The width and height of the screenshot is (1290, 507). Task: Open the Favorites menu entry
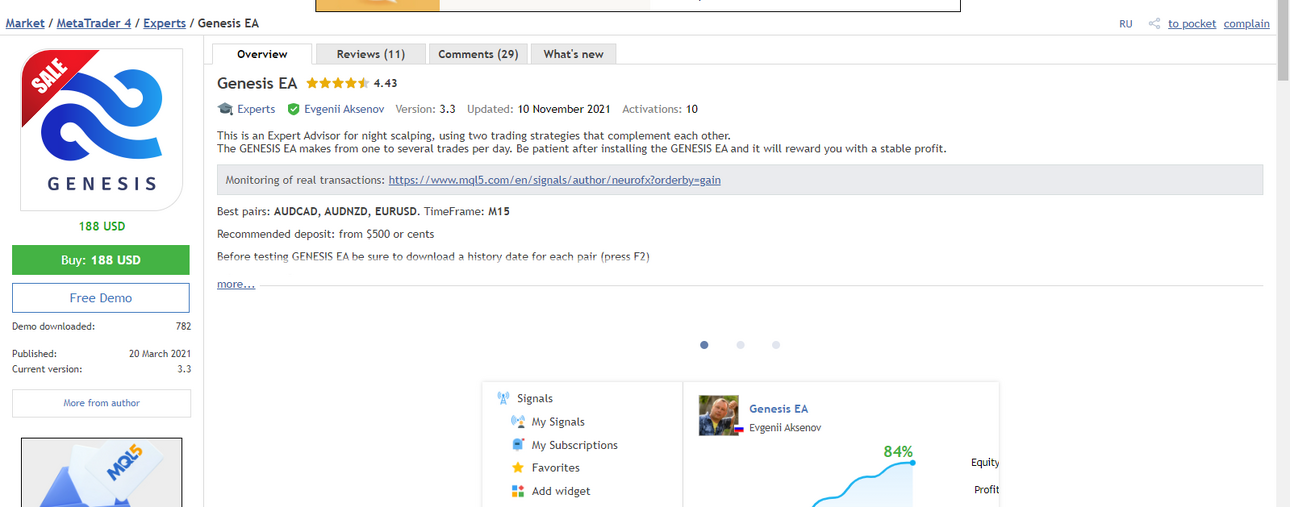555,468
